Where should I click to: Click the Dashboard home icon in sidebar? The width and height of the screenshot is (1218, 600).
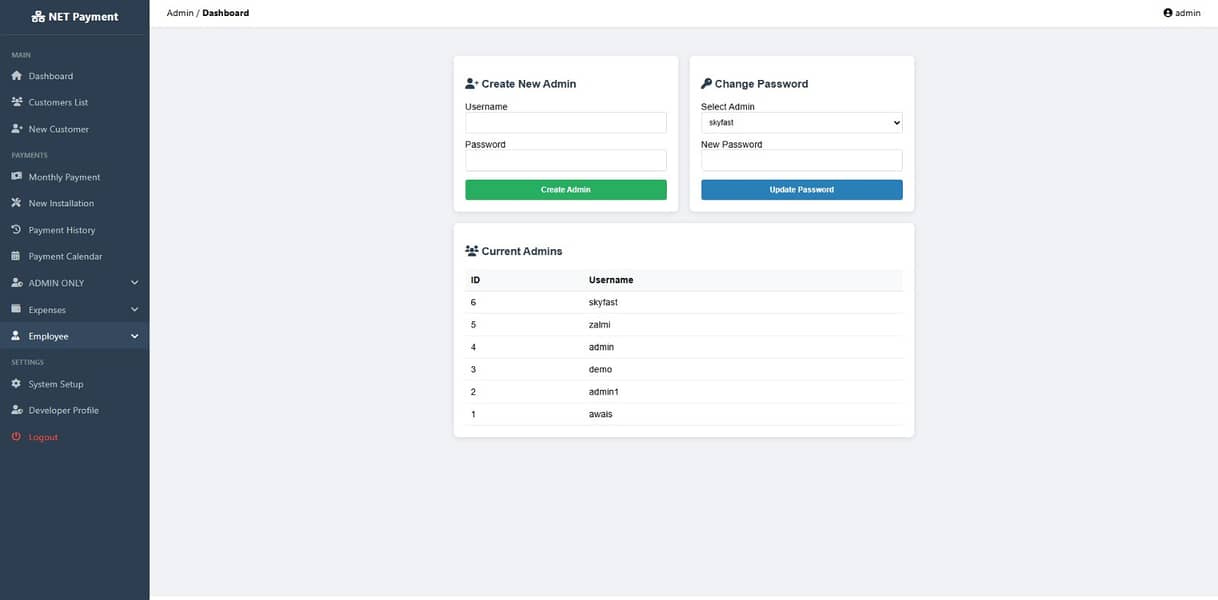coord(16,76)
